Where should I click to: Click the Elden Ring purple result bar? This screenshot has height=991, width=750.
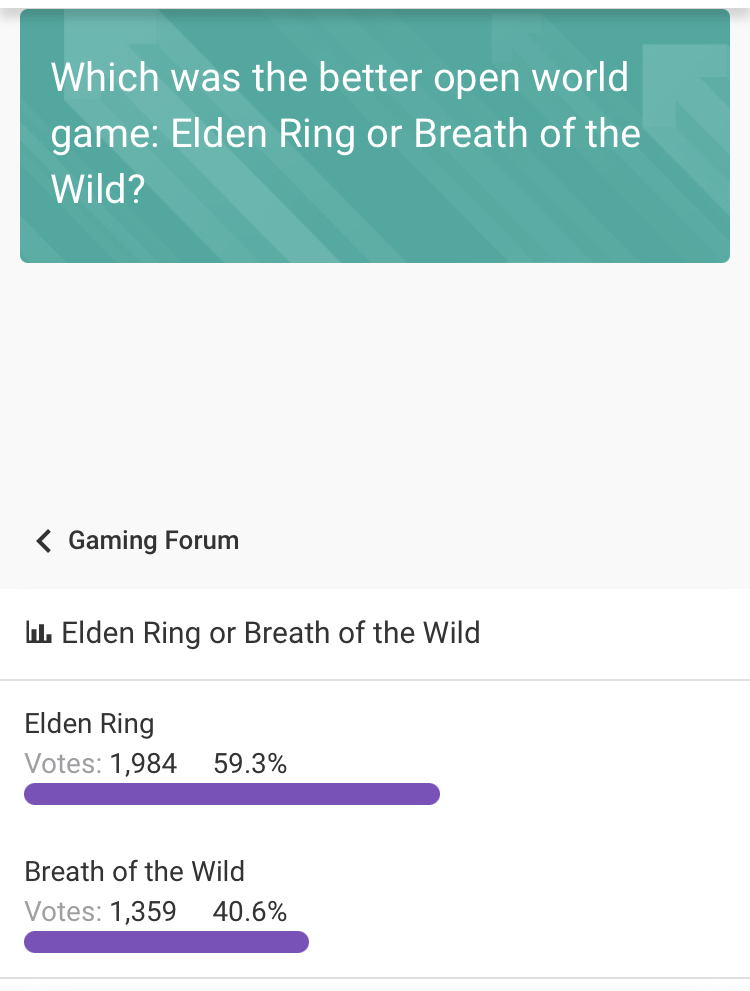(x=231, y=794)
